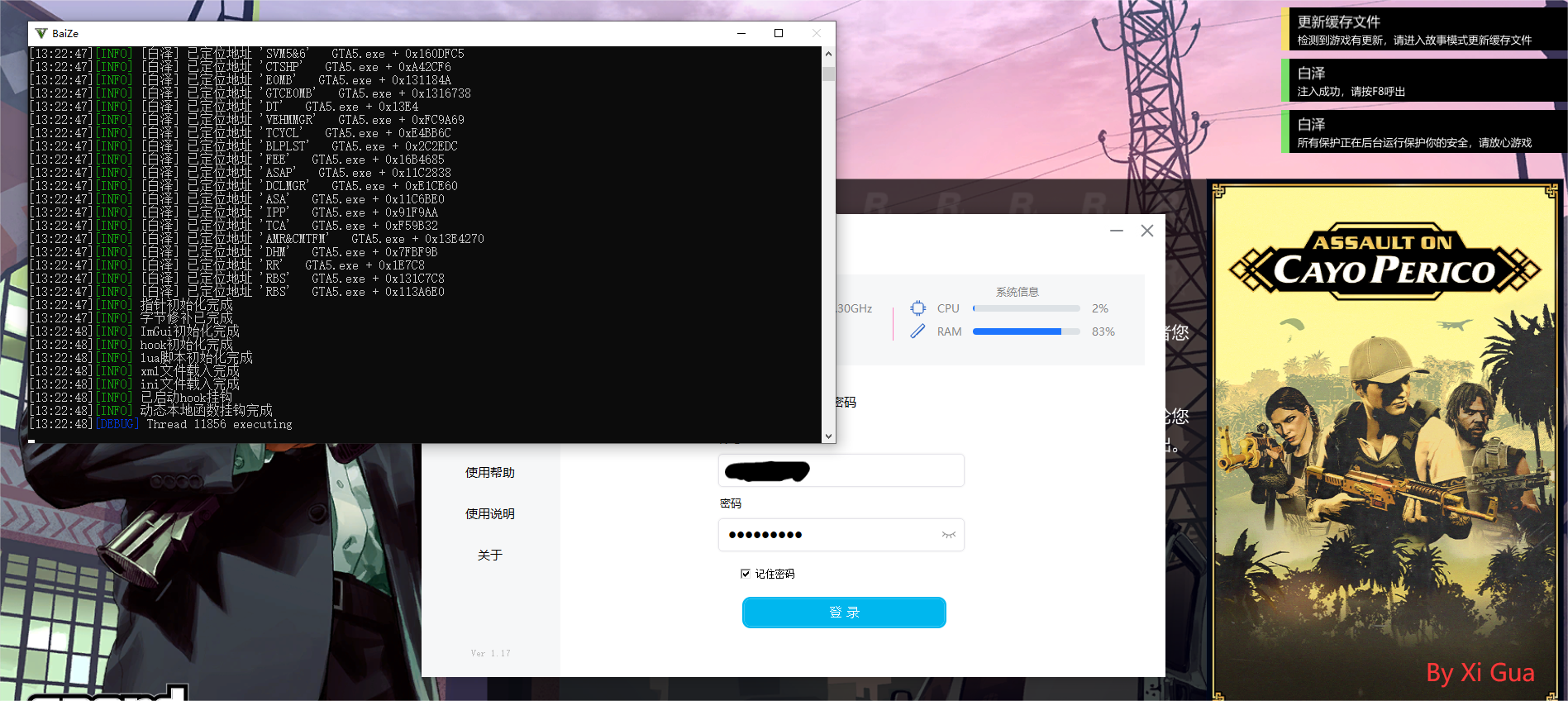Show the password with the eye icon
The image size is (1568, 701).
click(x=948, y=535)
